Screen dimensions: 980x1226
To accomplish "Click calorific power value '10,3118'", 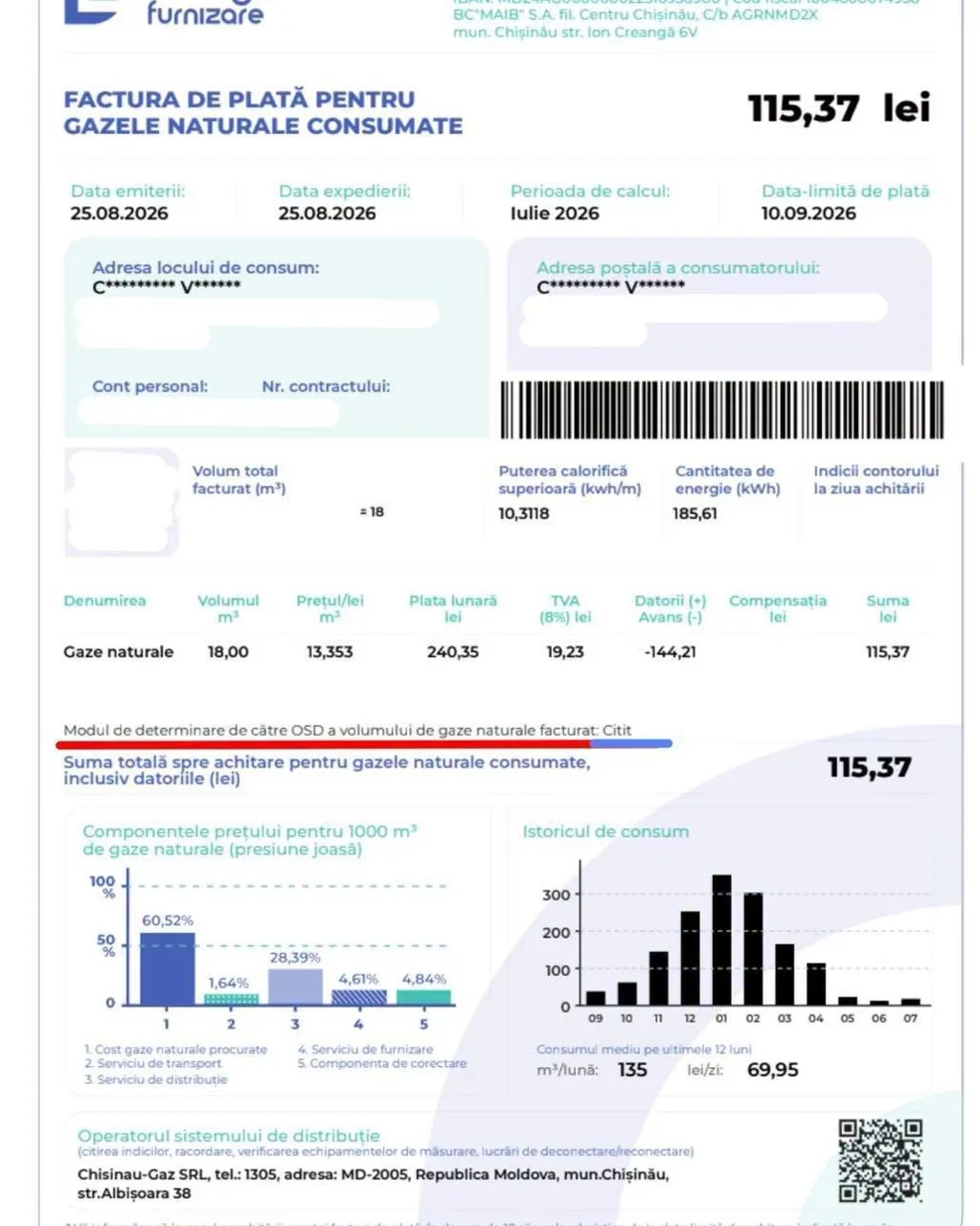I will [524, 514].
